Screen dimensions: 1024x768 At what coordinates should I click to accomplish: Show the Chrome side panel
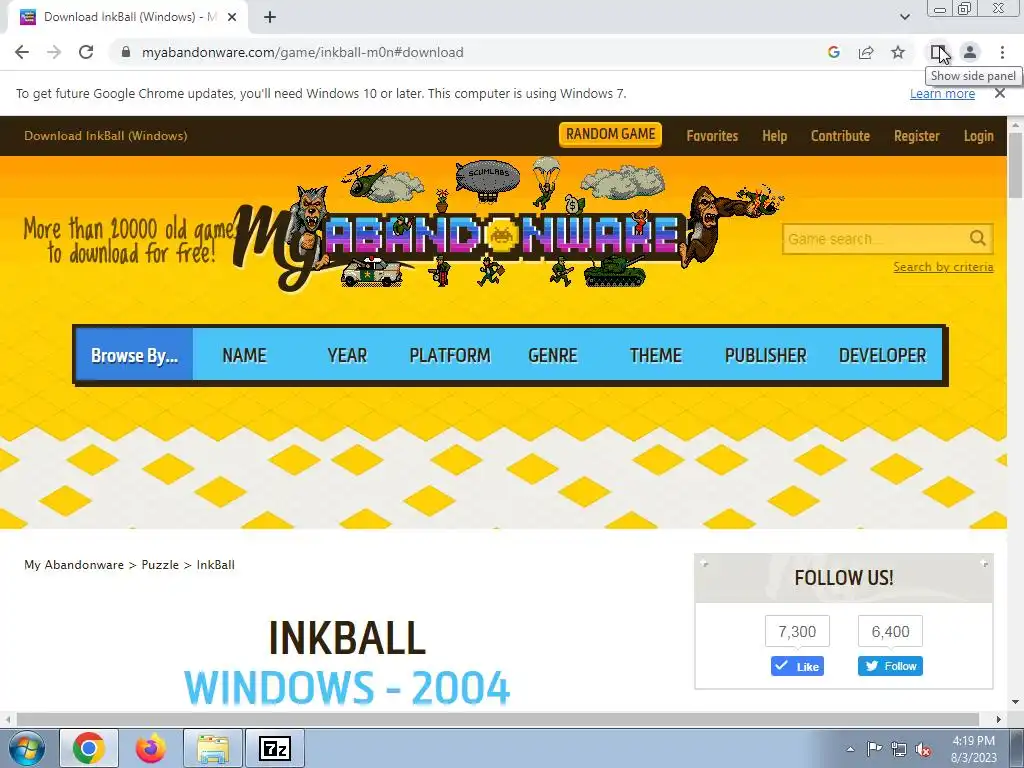(938, 52)
